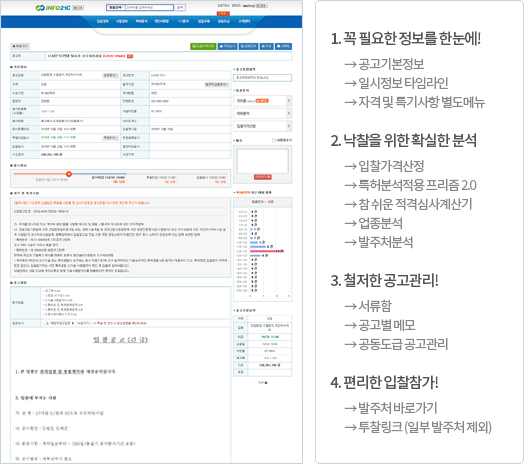Viewport: 524px width, 464px height.
Task: Expand the 입찰가격산정 row arrow in sidebar
Action: pyautogui.click(x=289, y=126)
